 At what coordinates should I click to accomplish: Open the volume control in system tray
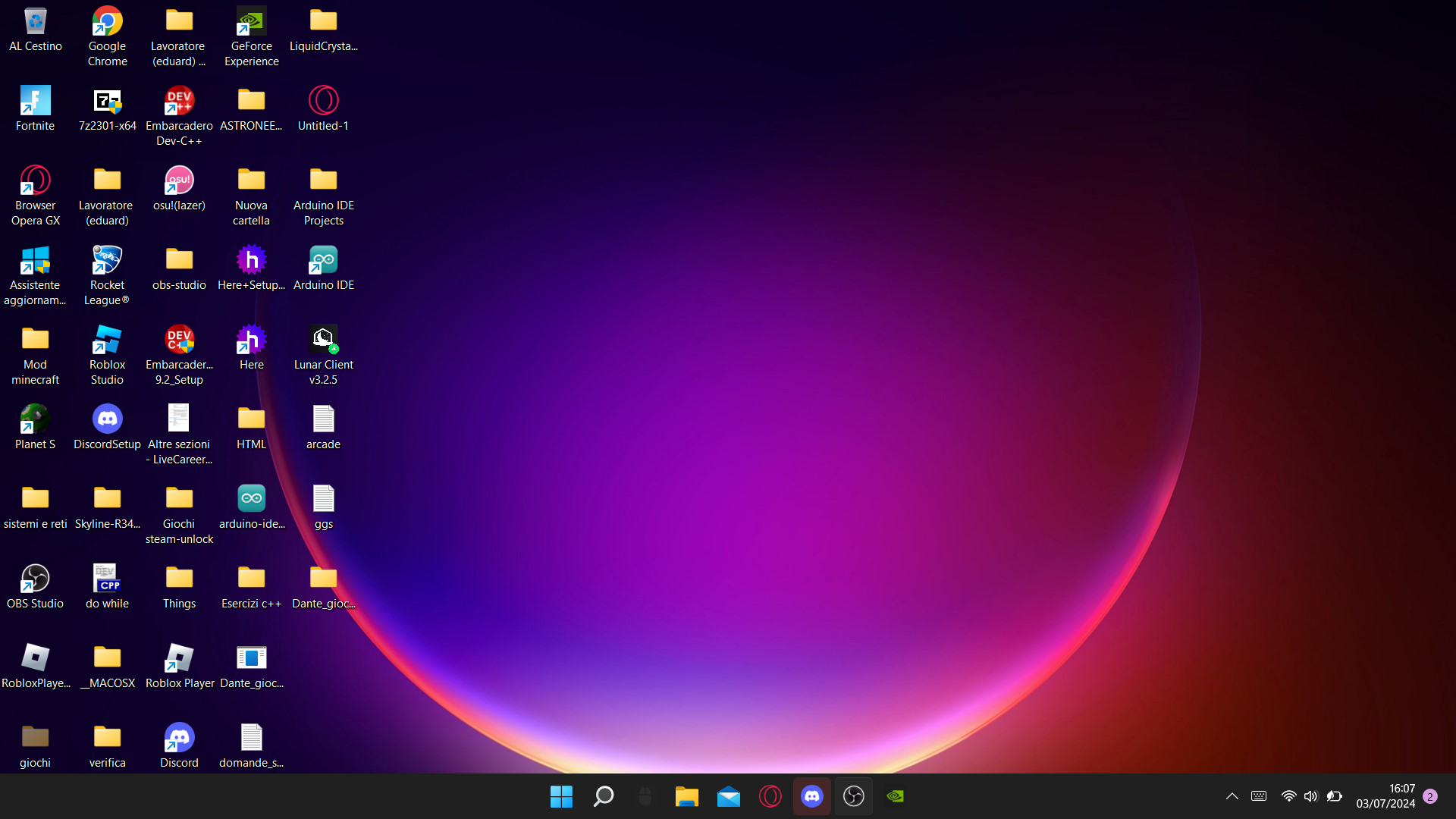click(1310, 796)
